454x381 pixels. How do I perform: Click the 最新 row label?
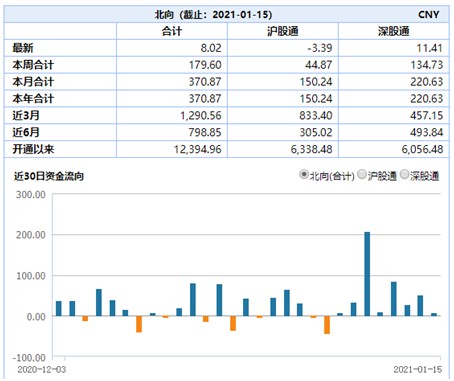[23, 48]
